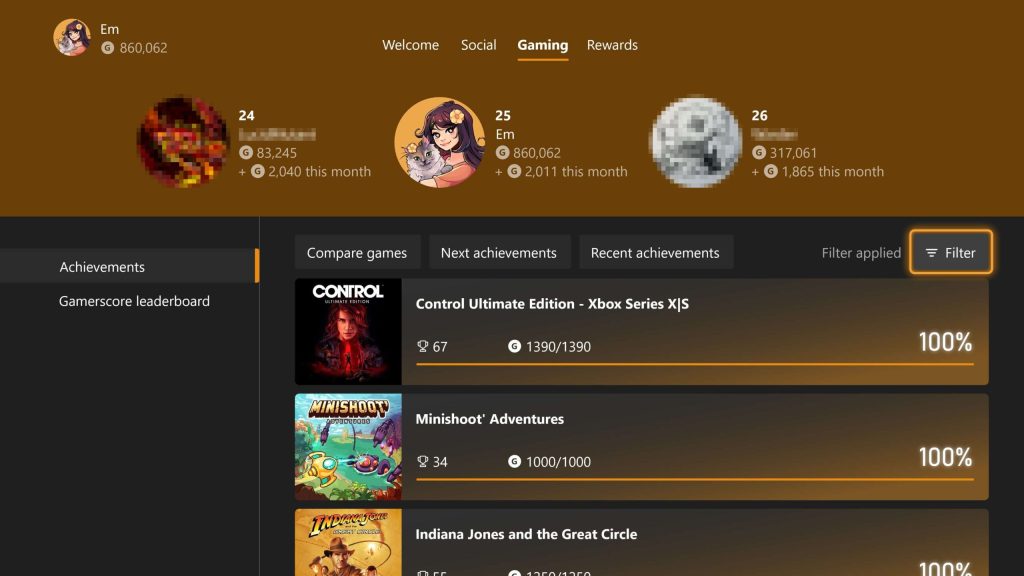Image resolution: width=1024 pixels, height=576 pixels.
Task: Click the gamerscore icon next to 317,061
Action: pyautogui.click(x=759, y=152)
